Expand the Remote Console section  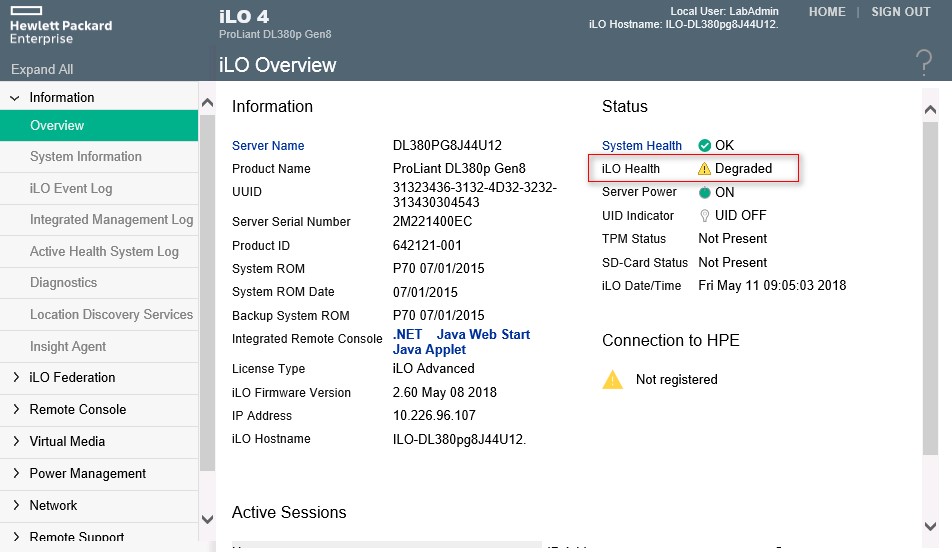15,410
